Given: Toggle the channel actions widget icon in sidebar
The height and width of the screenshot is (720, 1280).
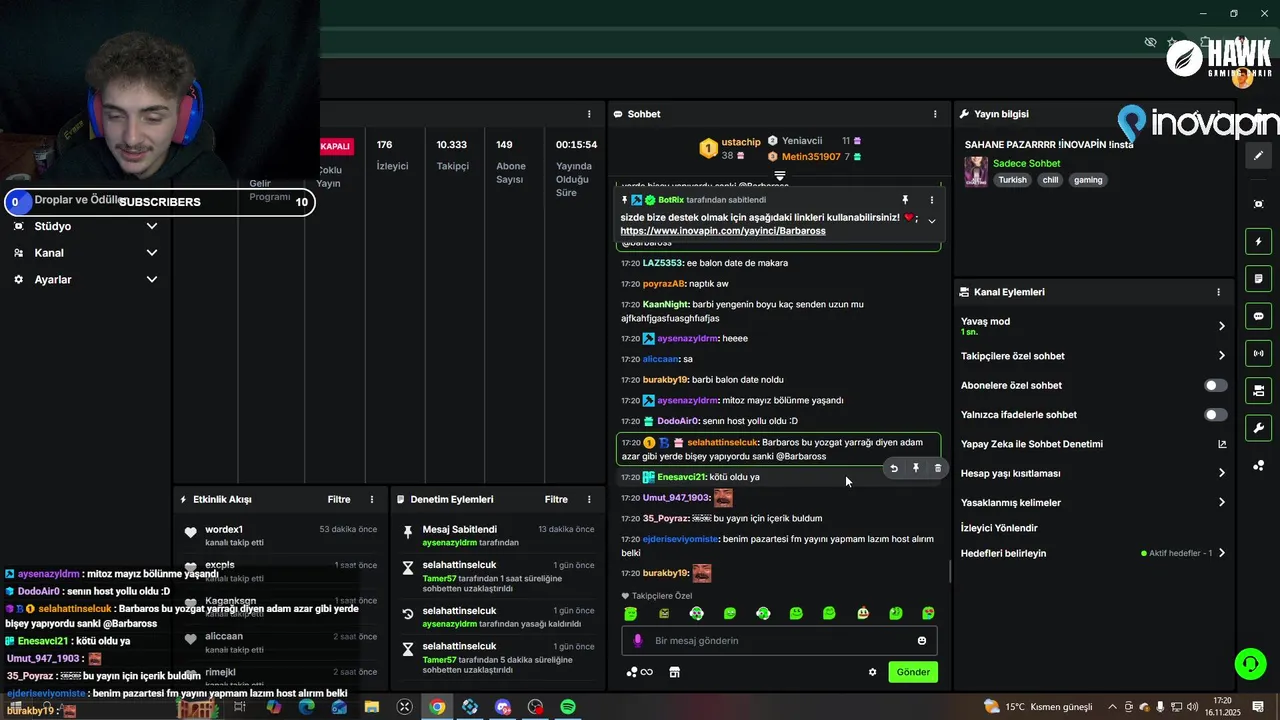Looking at the screenshot, I should click(1258, 390).
